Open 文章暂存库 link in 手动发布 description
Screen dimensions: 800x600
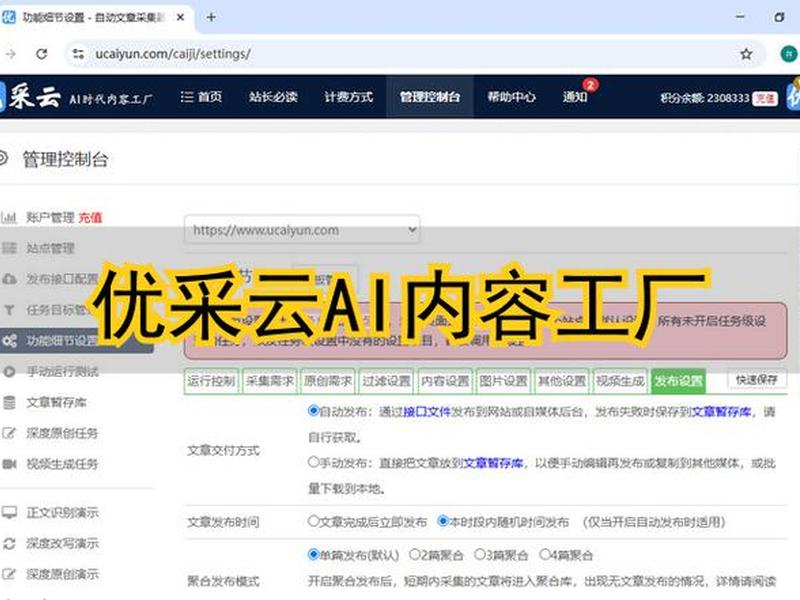click(x=493, y=463)
